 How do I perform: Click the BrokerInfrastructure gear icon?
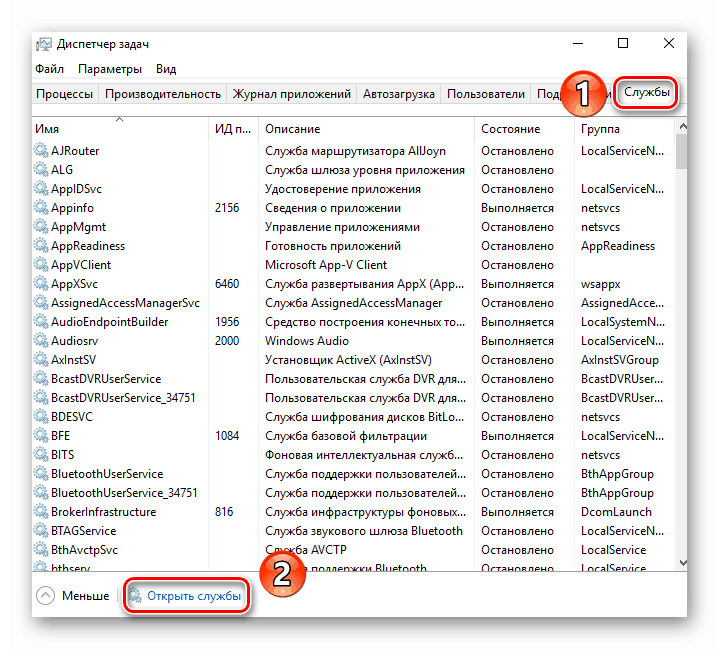click(x=41, y=511)
